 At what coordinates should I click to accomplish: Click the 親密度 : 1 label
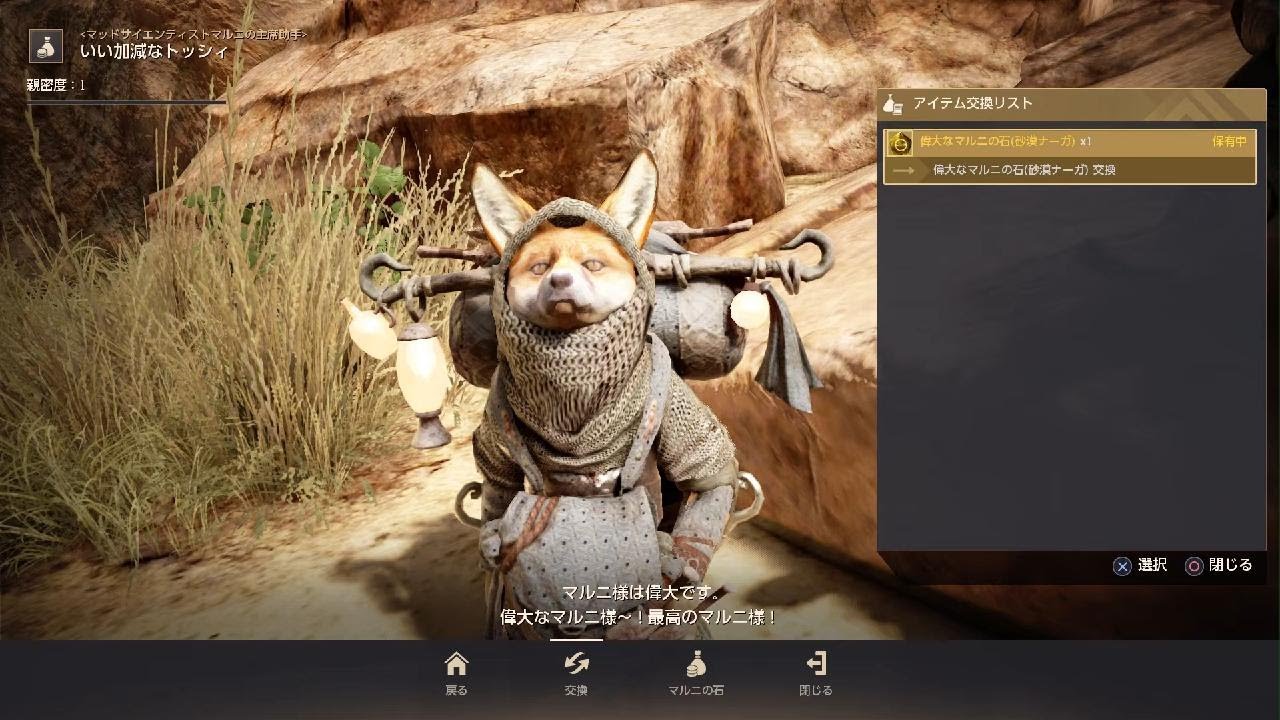(x=56, y=86)
